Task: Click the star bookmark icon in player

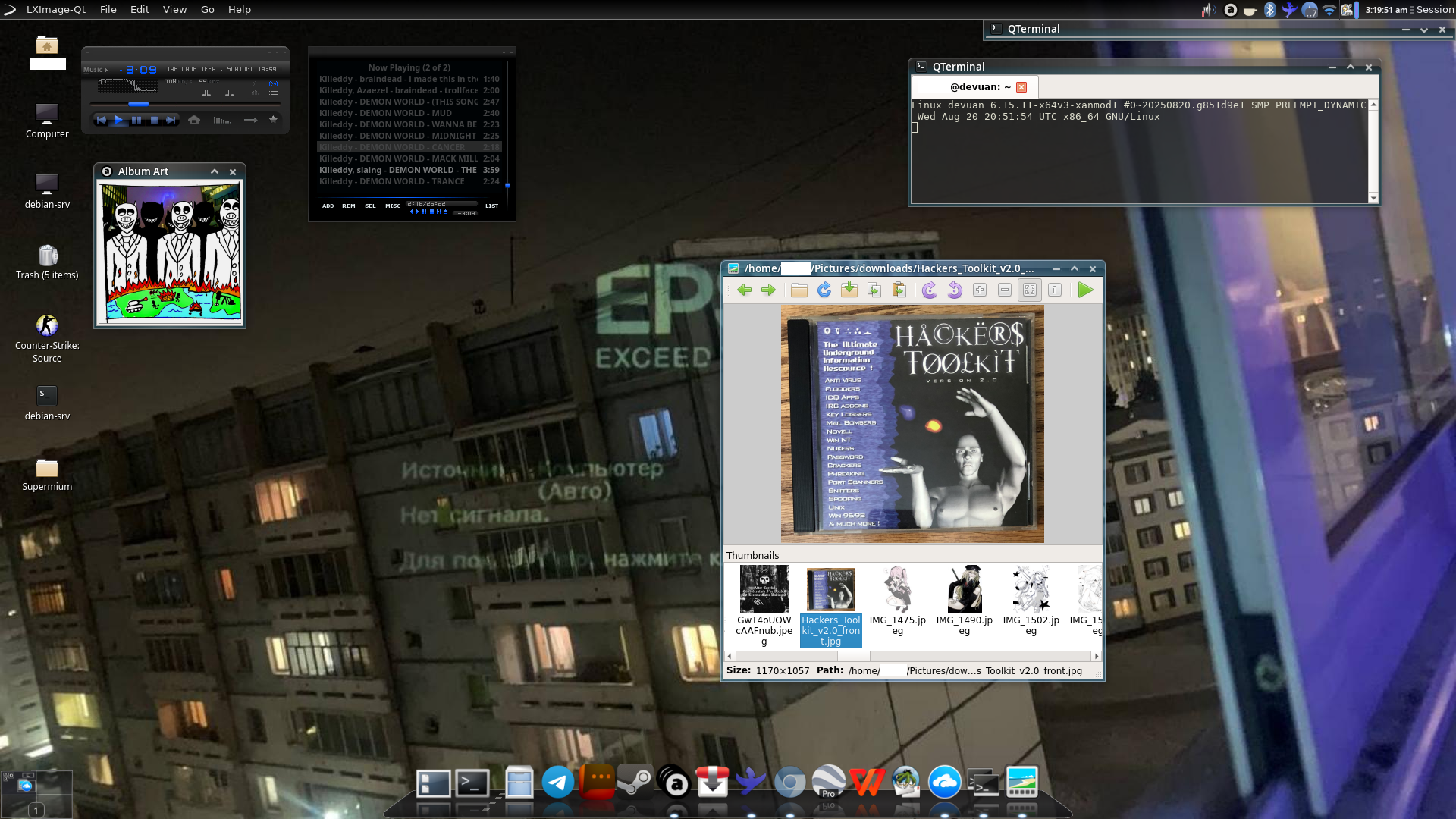Action: [x=273, y=119]
